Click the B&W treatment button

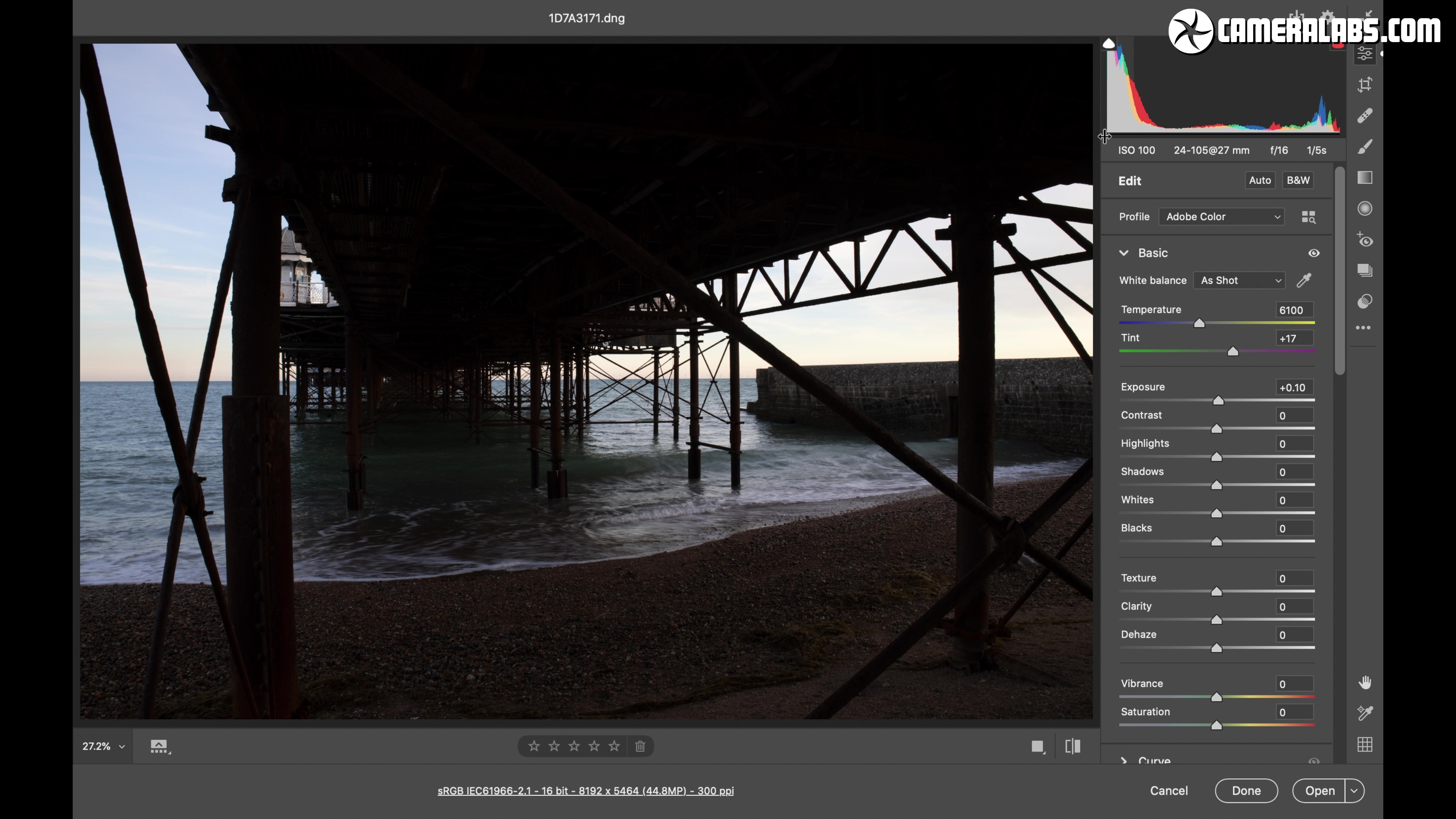(x=1298, y=180)
